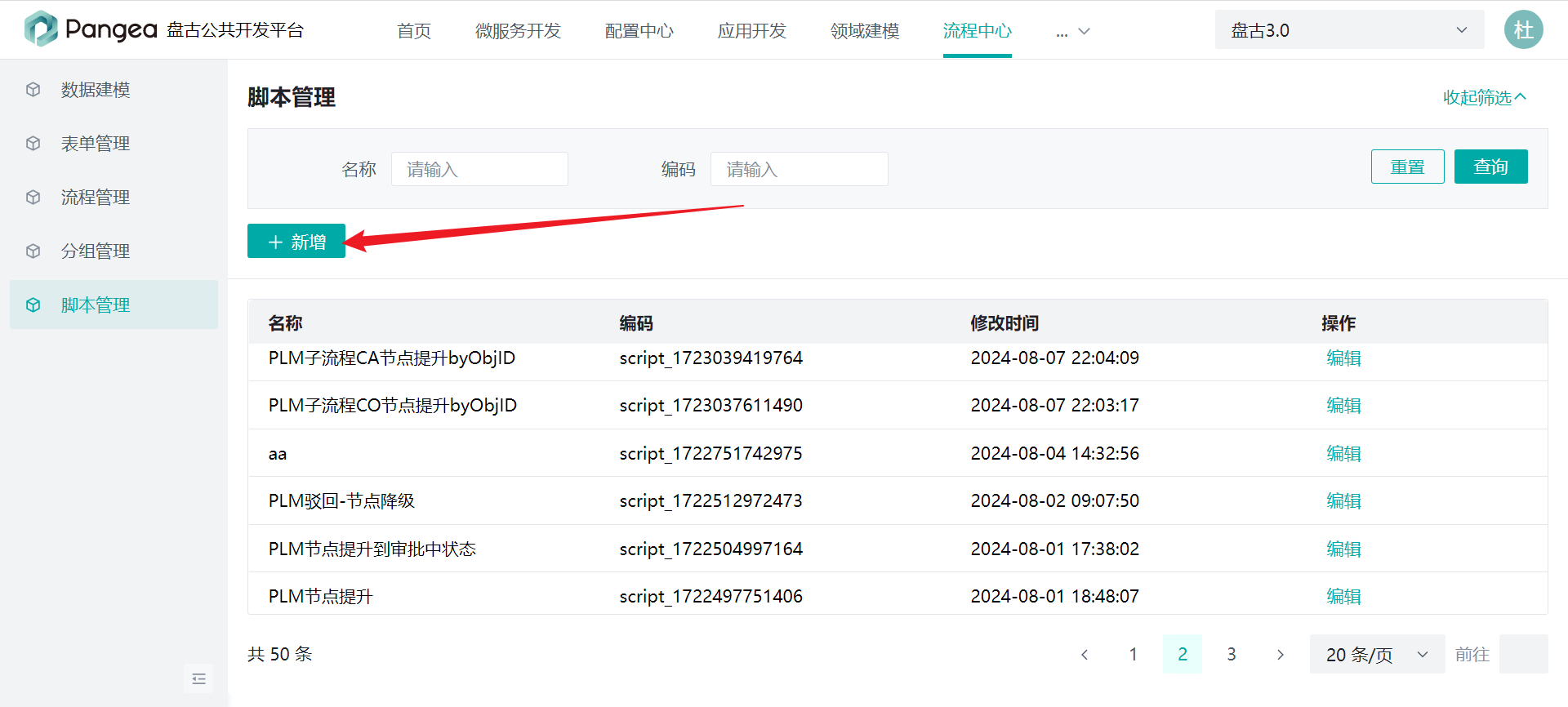Click code script_1723039419764
1568x707 pixels.
711,358
